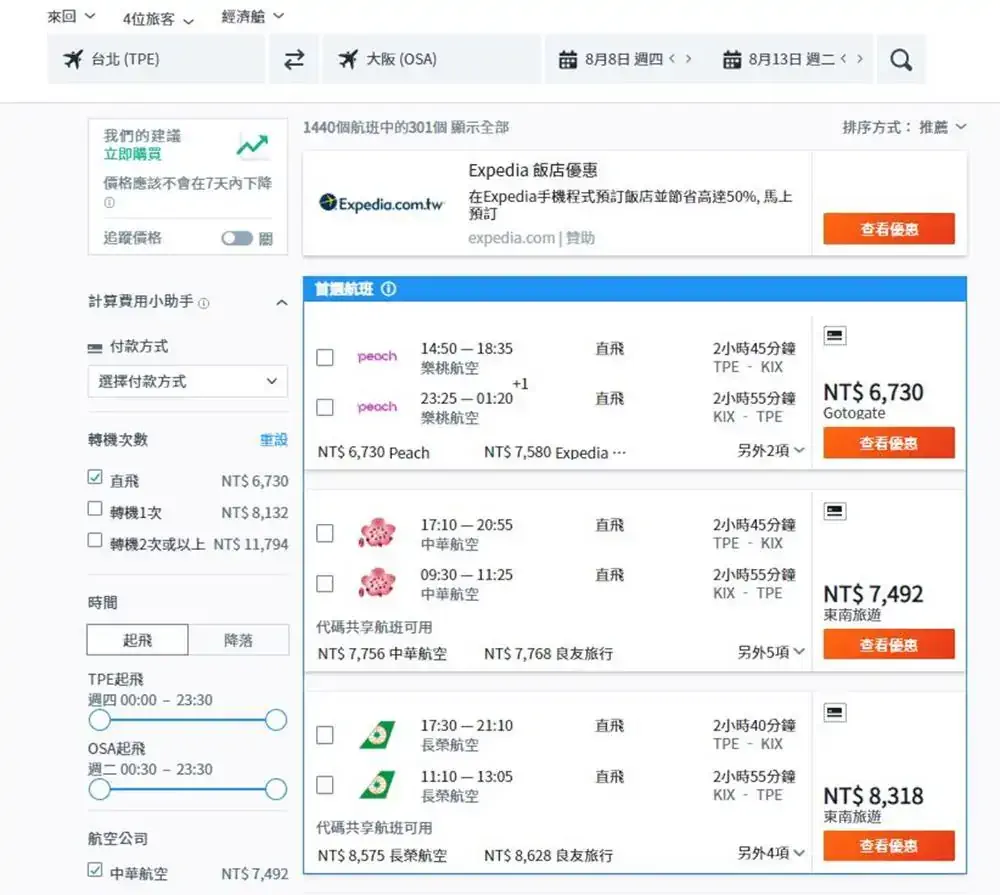Select the 長榮航空 17:30 flight checkbox
Screen dimensions: 1000x895
[325, 735]
